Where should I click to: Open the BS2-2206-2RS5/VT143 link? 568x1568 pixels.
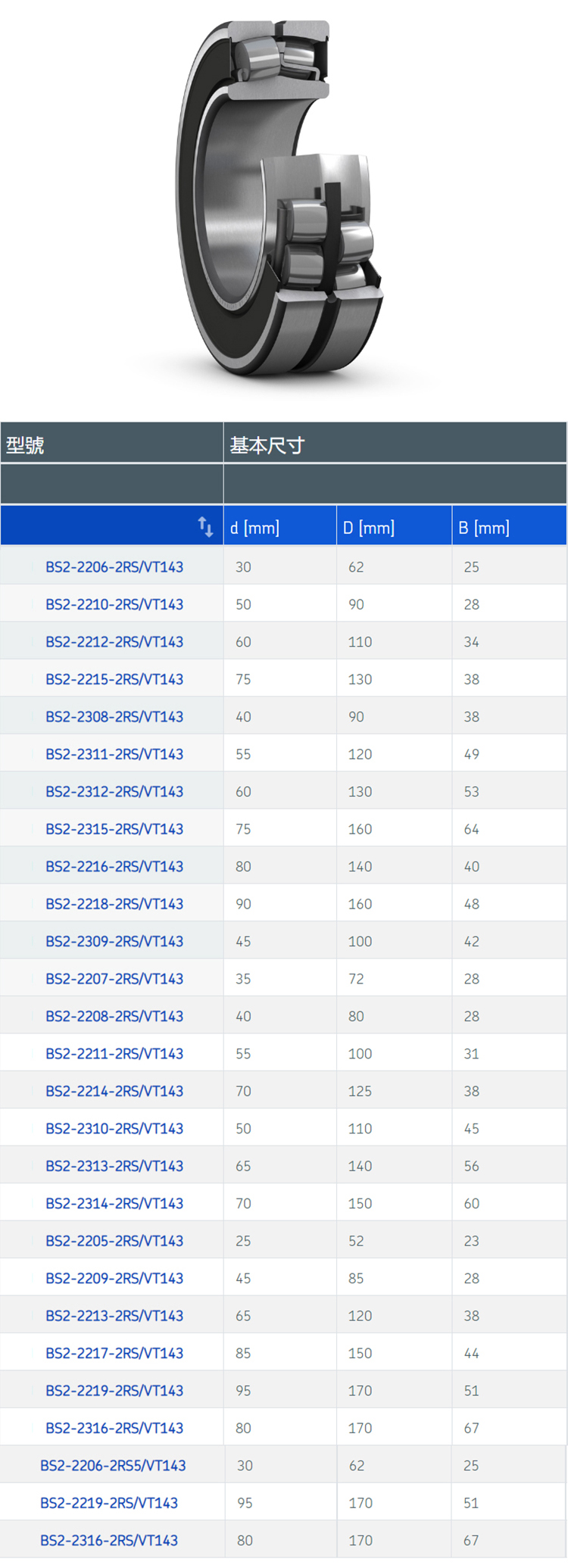point(113,1466)
